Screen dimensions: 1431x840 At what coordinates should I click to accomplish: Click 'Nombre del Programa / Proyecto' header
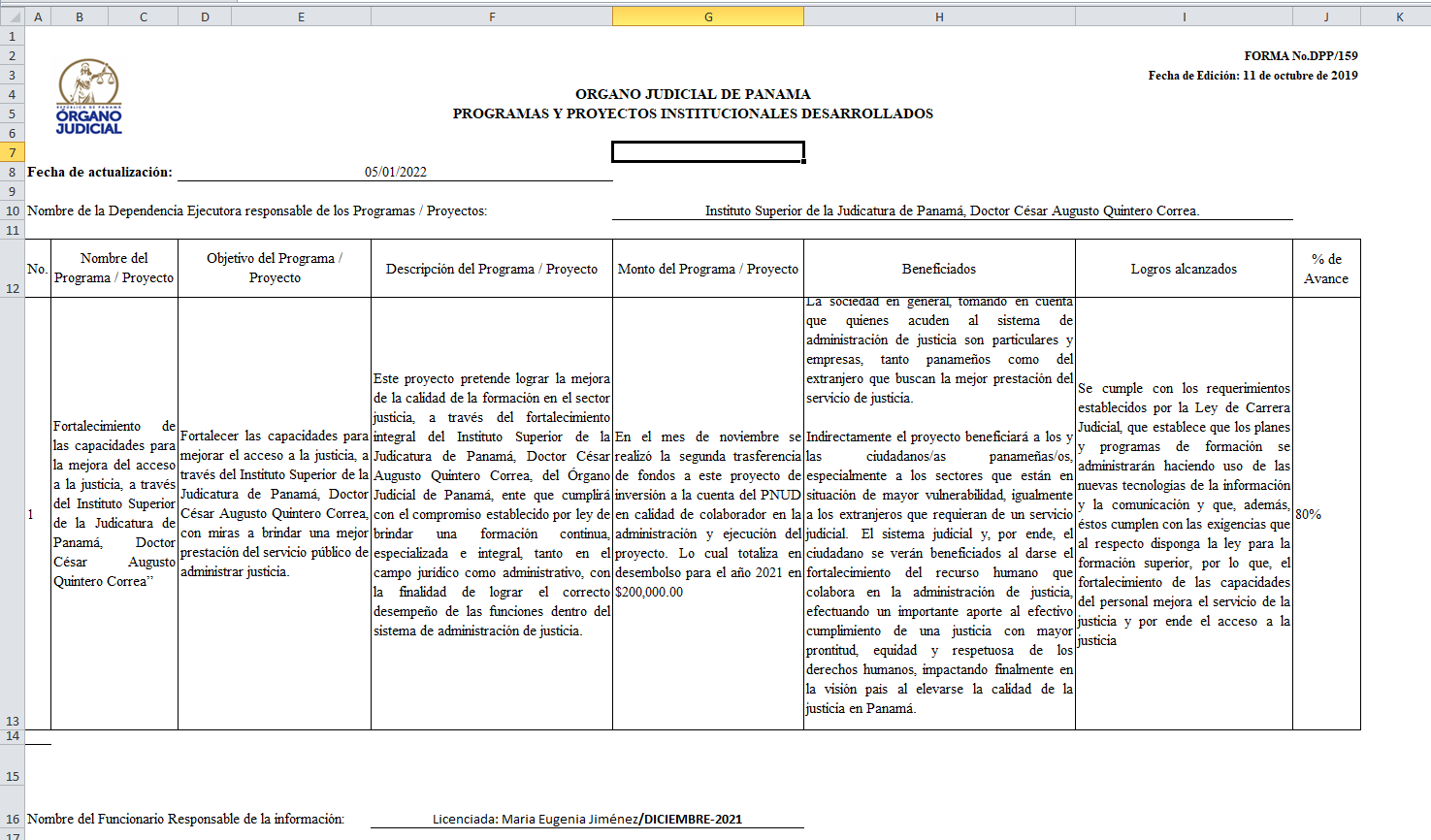[114, 269]
